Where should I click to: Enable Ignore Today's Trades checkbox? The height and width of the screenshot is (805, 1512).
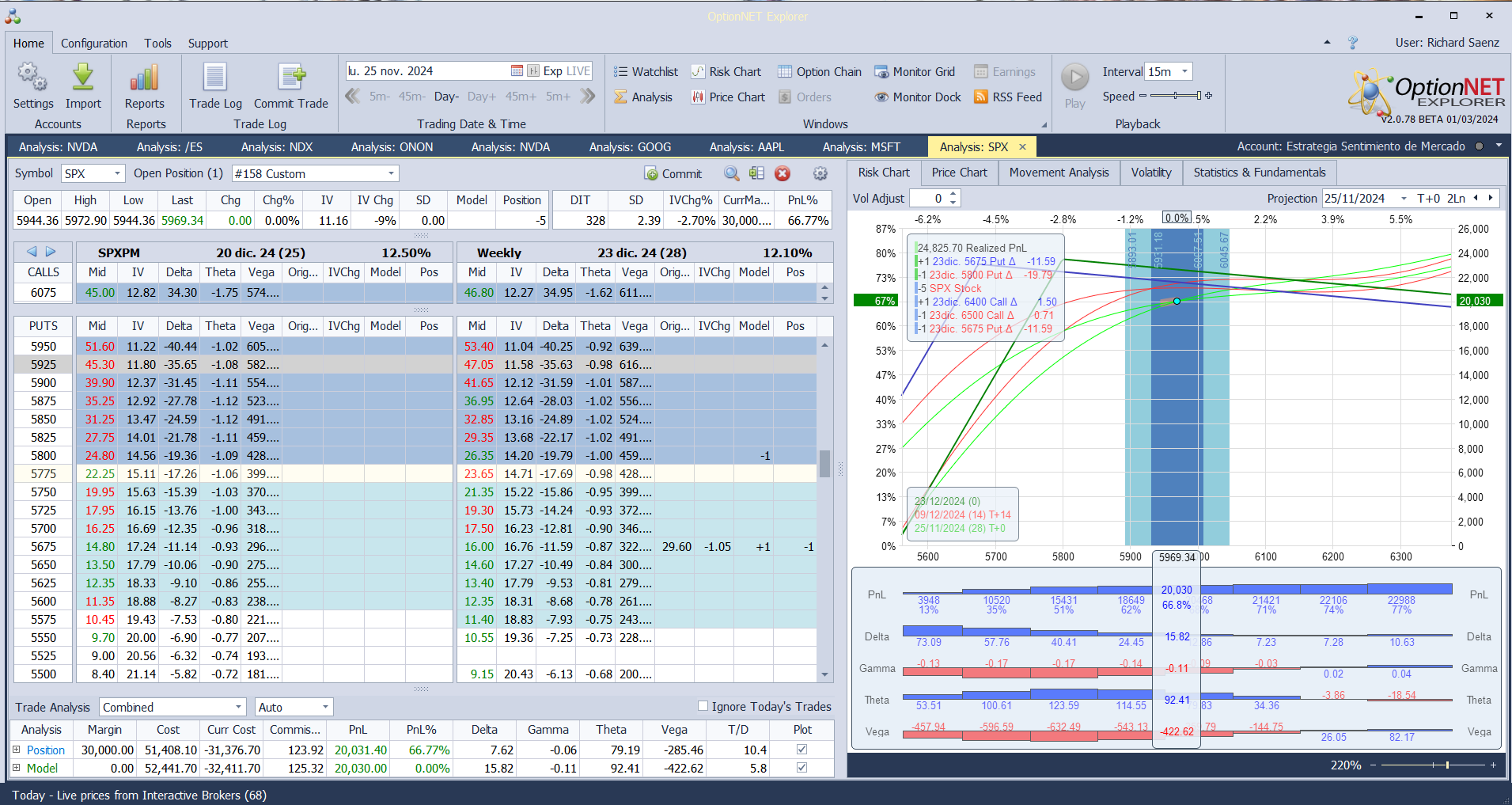(703, 706)
